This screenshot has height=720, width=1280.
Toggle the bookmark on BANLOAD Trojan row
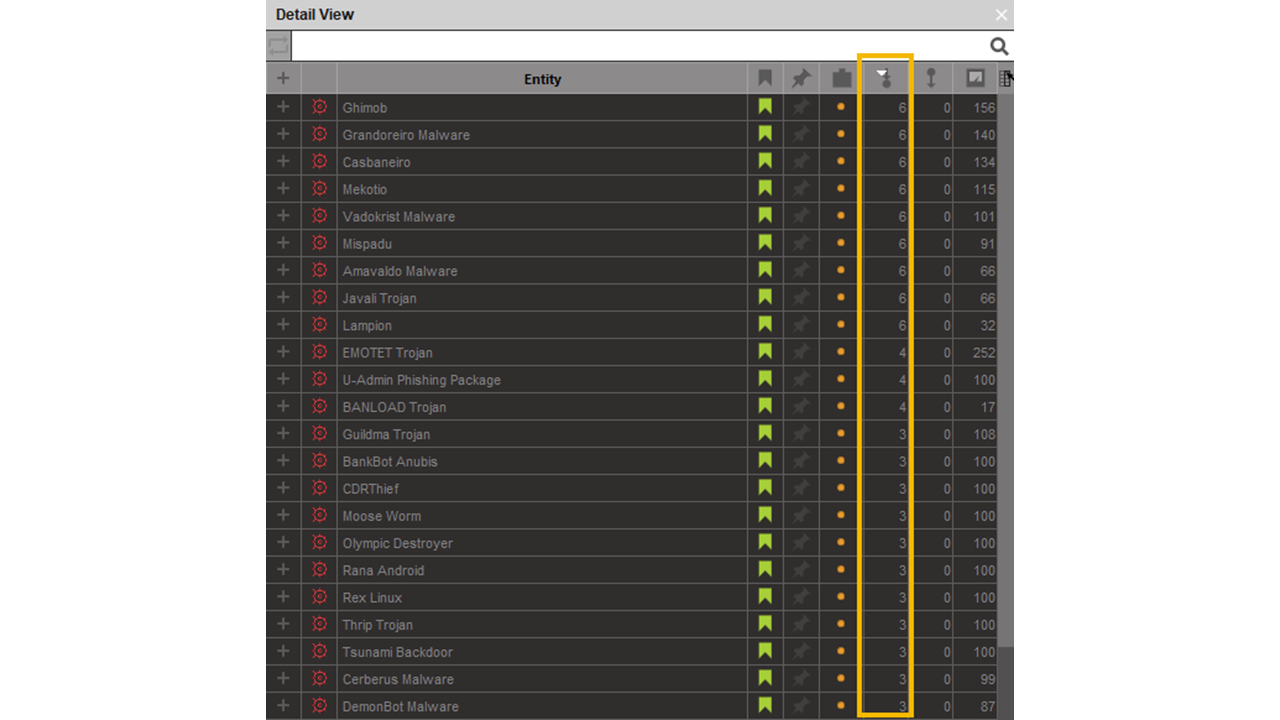(x=765, y=406)
